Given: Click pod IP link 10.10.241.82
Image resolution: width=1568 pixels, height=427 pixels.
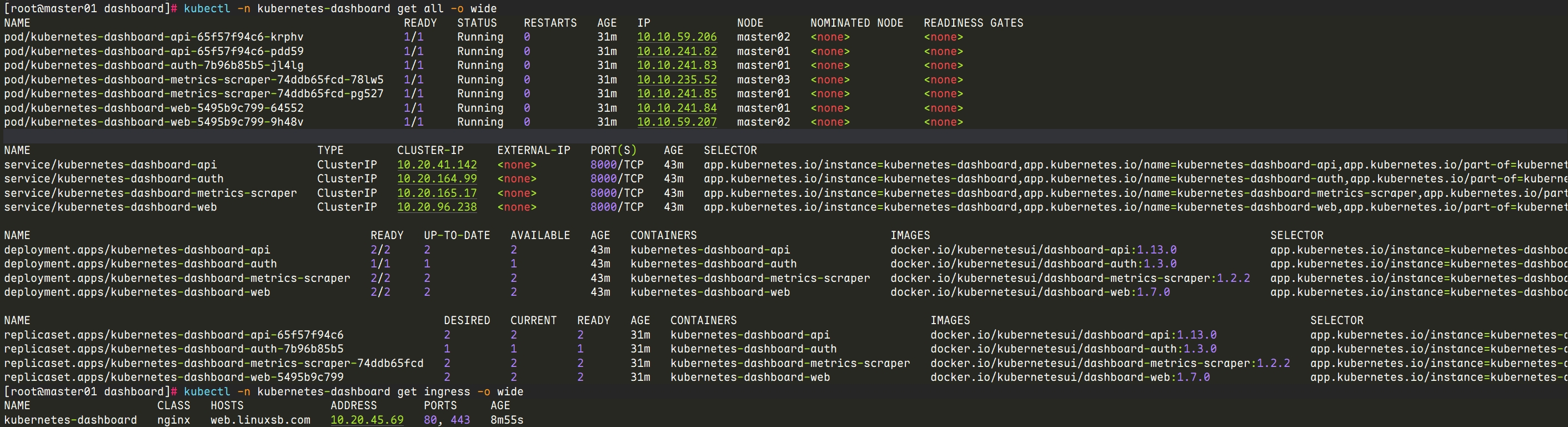Looking at the screenshot, I should (677, 51).
